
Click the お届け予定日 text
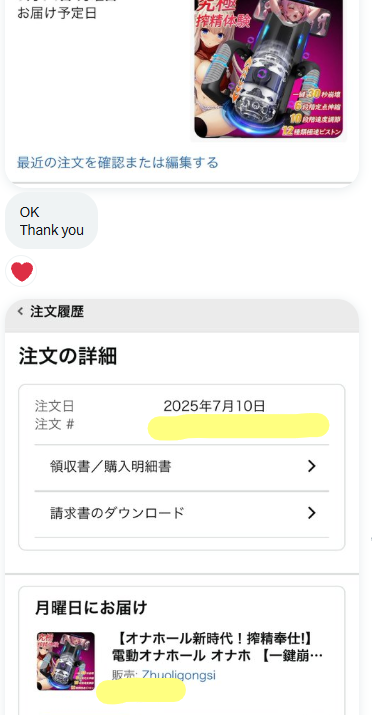57,13
